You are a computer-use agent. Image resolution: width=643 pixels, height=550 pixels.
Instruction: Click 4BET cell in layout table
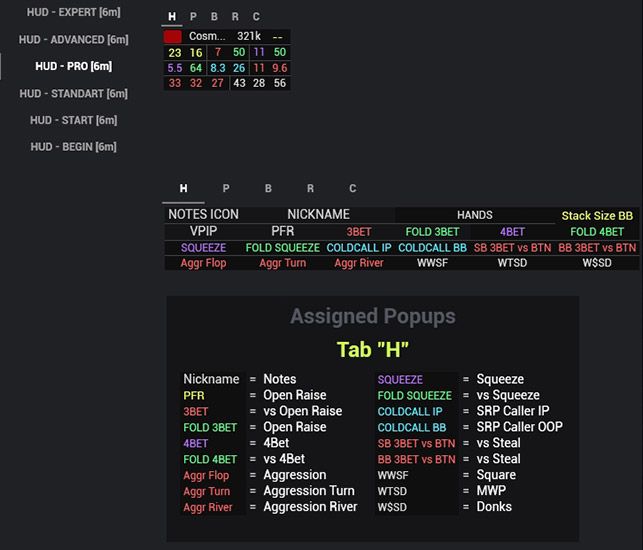click(x=512, y=232)
